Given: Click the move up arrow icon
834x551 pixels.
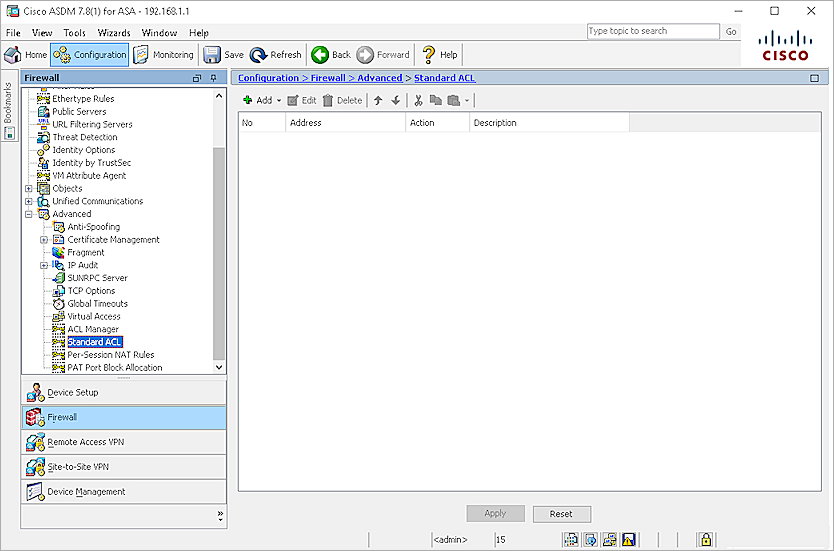Looking at the screenshot, I should tap(378, 100).
